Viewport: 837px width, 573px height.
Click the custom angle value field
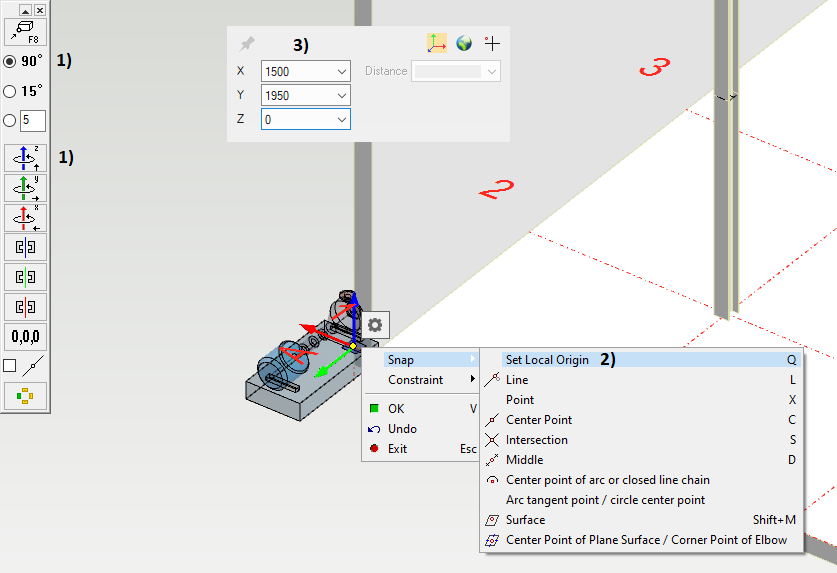[x=33, y=121]
